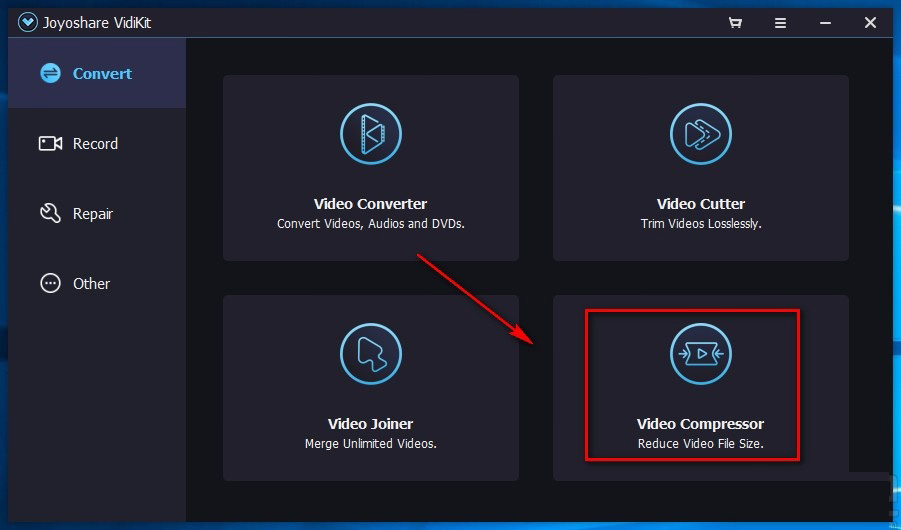Image resolution: width=901 pixels, height=530 pixels.
Task: Open the Repair section label
Action: (x=93, y=214)
